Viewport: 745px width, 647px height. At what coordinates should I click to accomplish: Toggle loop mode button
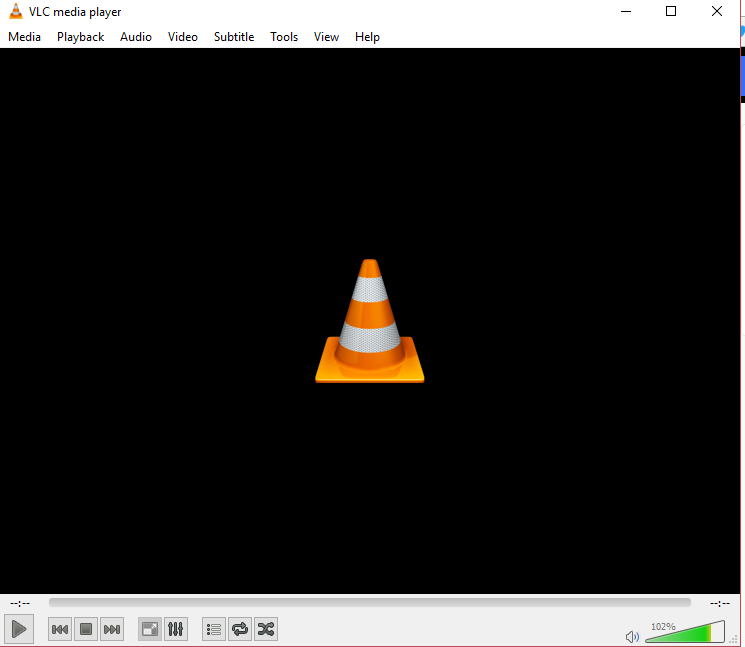point(240,629)
